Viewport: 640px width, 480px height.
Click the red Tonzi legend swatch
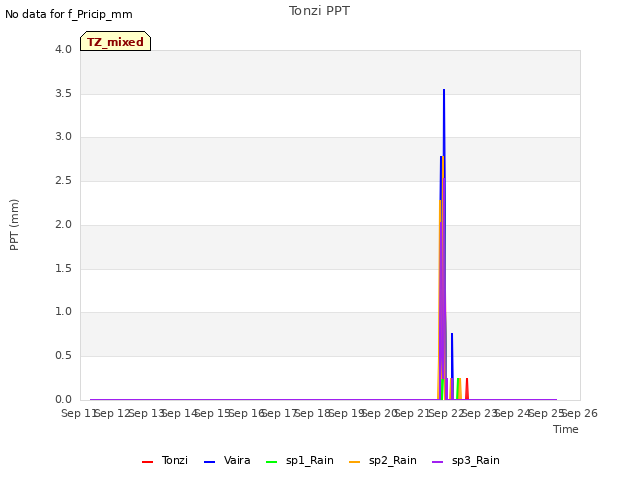coord(147,462)
